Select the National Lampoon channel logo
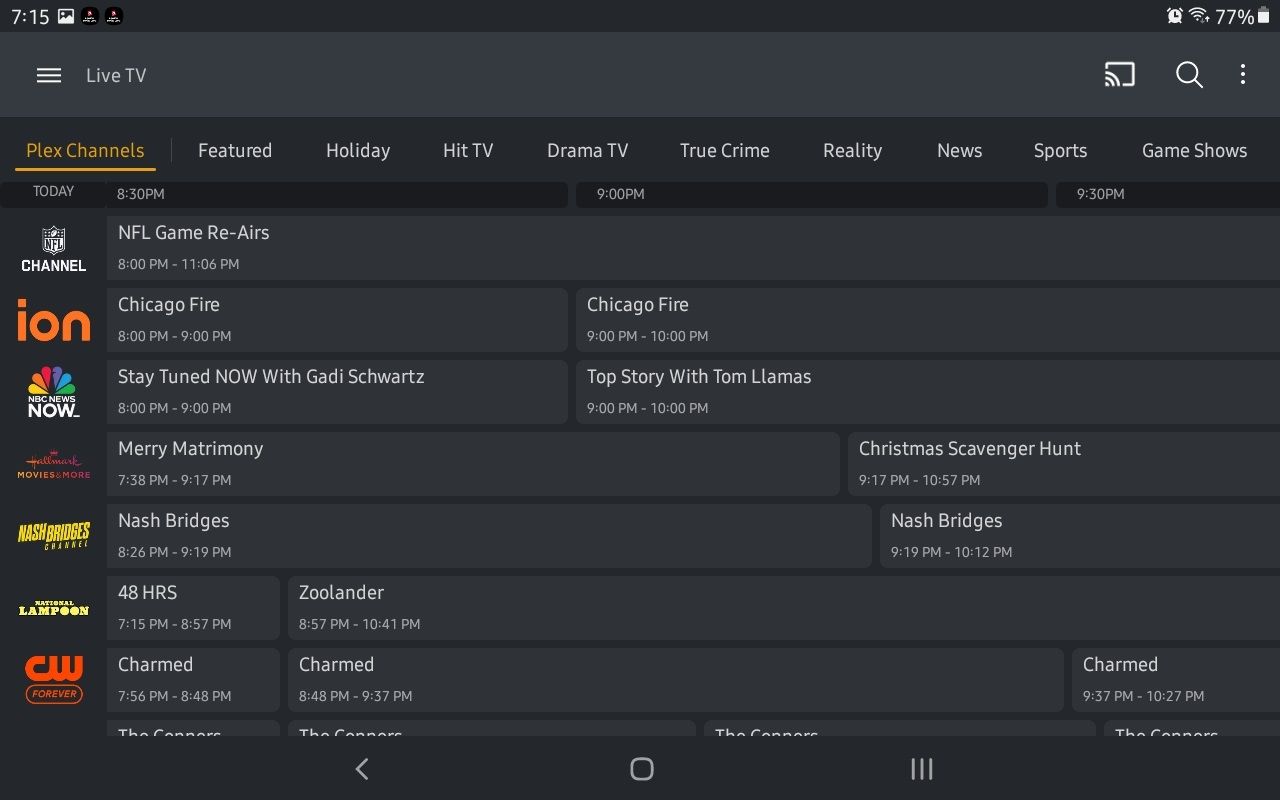 [53, 608]
